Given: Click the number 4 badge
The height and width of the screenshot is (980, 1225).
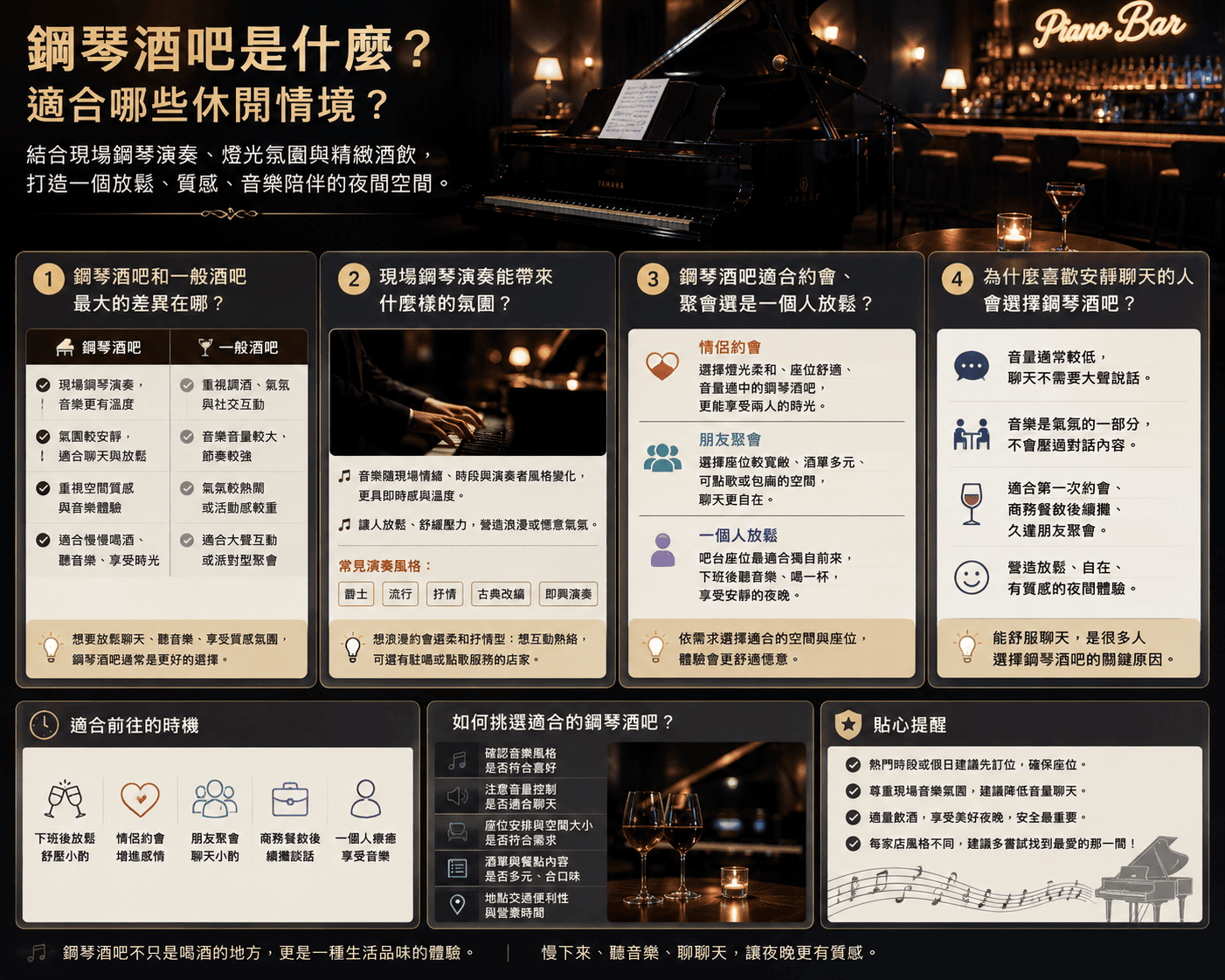Looking at the screenshot, I should (957, 280).
